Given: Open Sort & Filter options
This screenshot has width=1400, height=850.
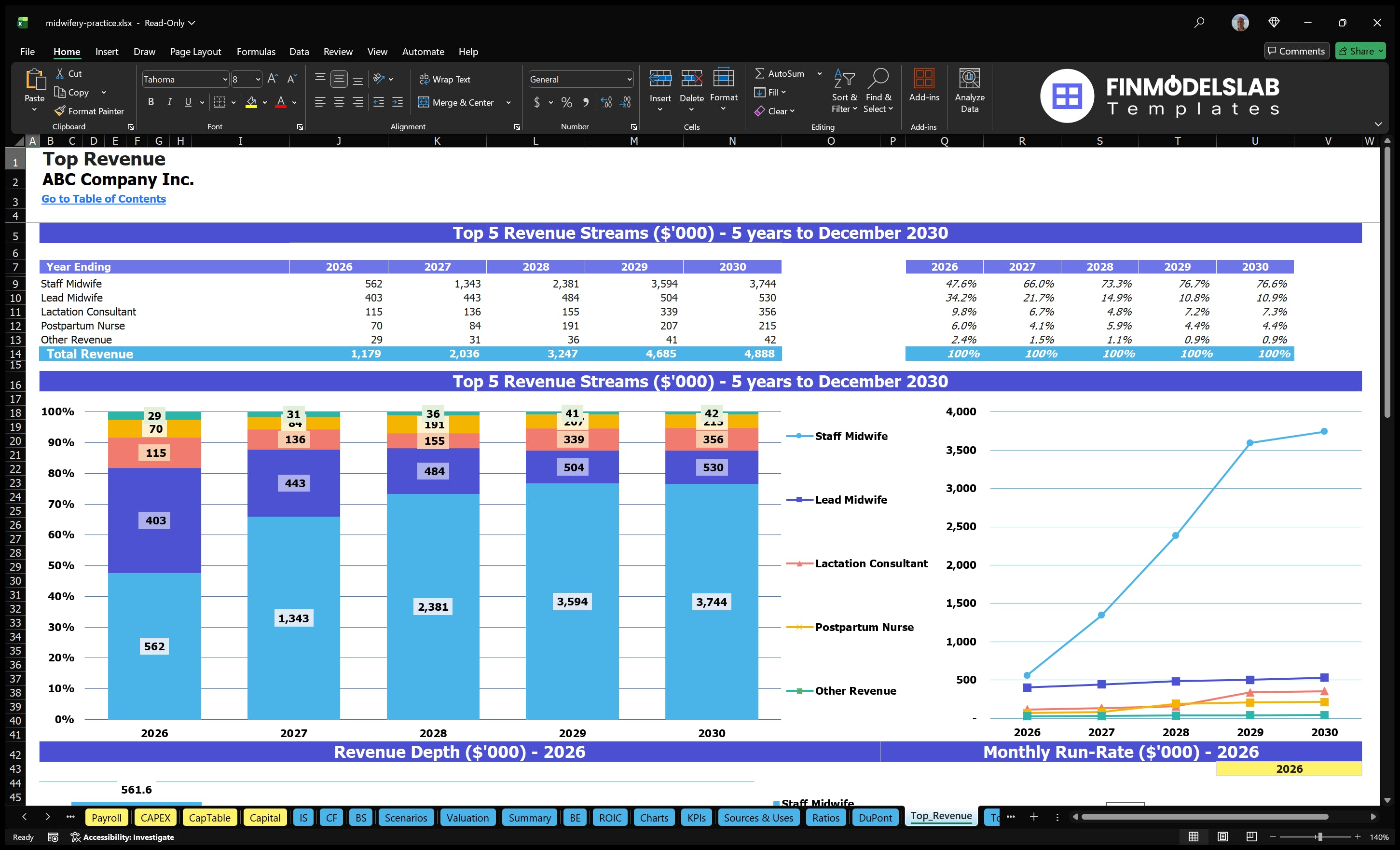Looking at the screenshot, I should 844,91.
